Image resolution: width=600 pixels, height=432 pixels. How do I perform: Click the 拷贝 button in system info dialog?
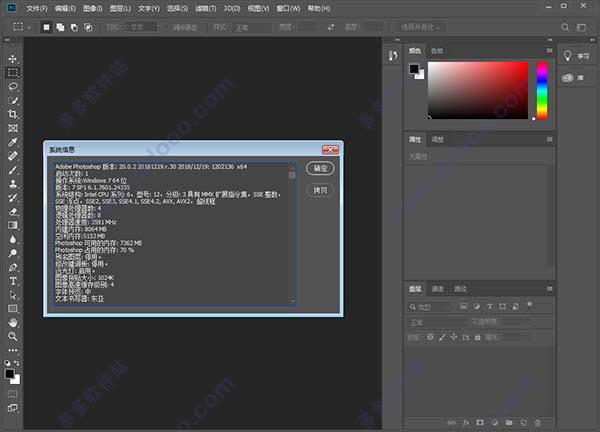coord(320,190)
